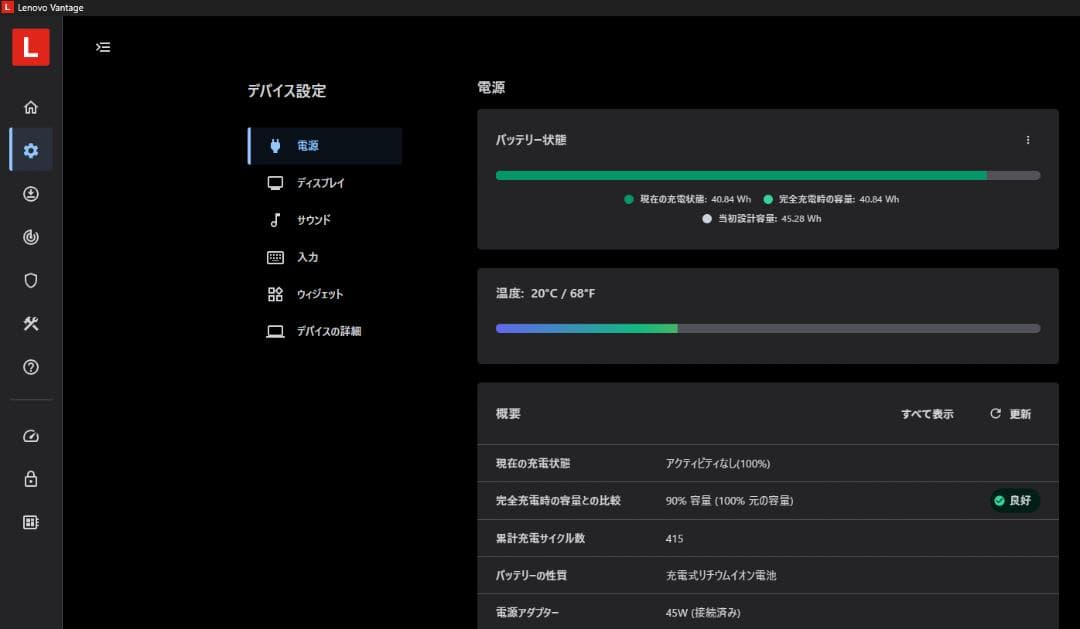Select the Device settings gear icon
Viewport: 1080px width, 629px height.
click(x=31, y=150)
